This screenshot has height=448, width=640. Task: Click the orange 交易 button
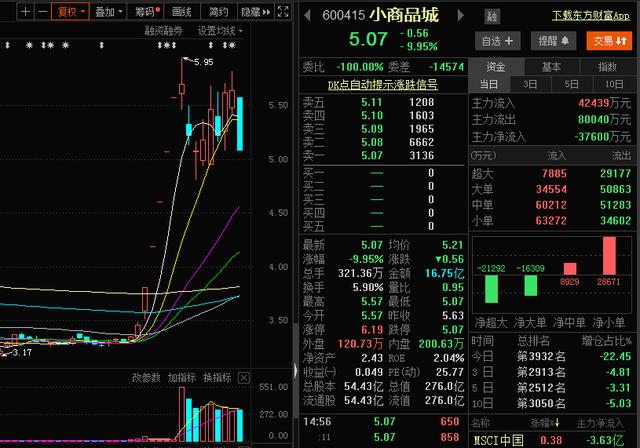[609, 41]
